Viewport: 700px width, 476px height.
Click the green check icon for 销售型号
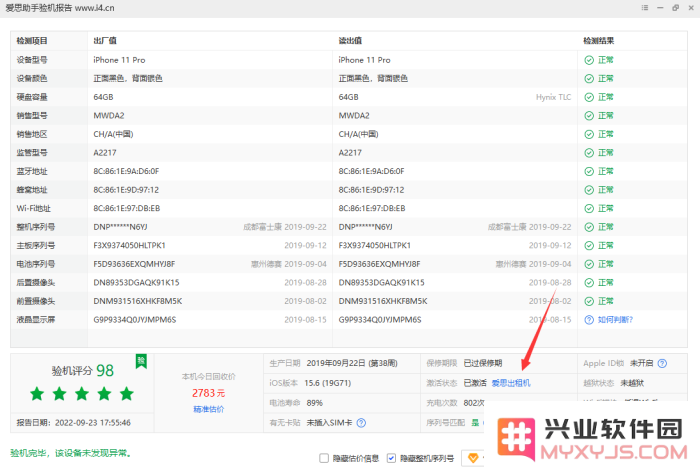click(589, 116)
